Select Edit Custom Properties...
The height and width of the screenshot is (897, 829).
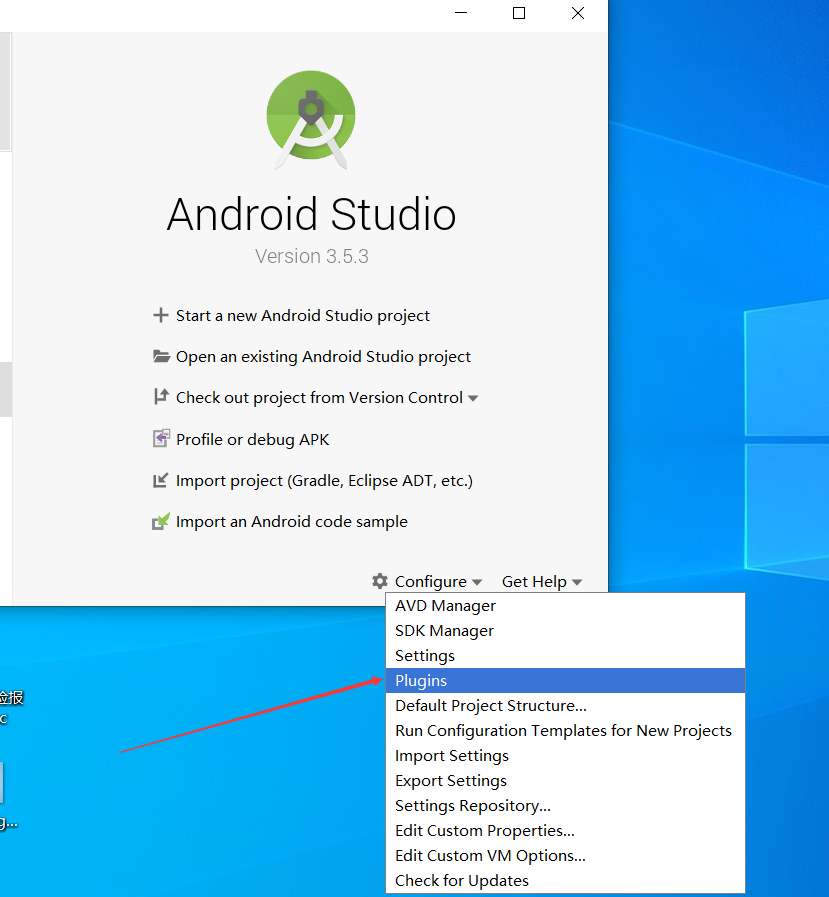coord(565,831)
